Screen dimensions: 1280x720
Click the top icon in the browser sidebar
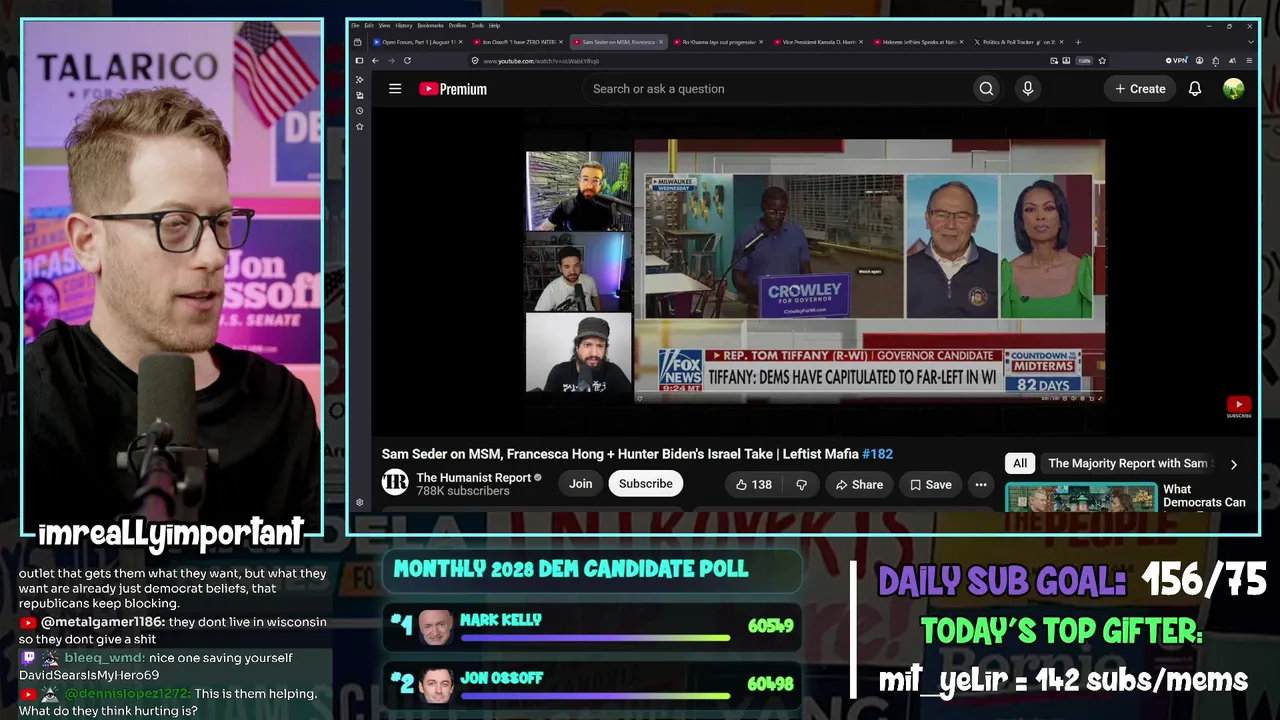(360, 79)
